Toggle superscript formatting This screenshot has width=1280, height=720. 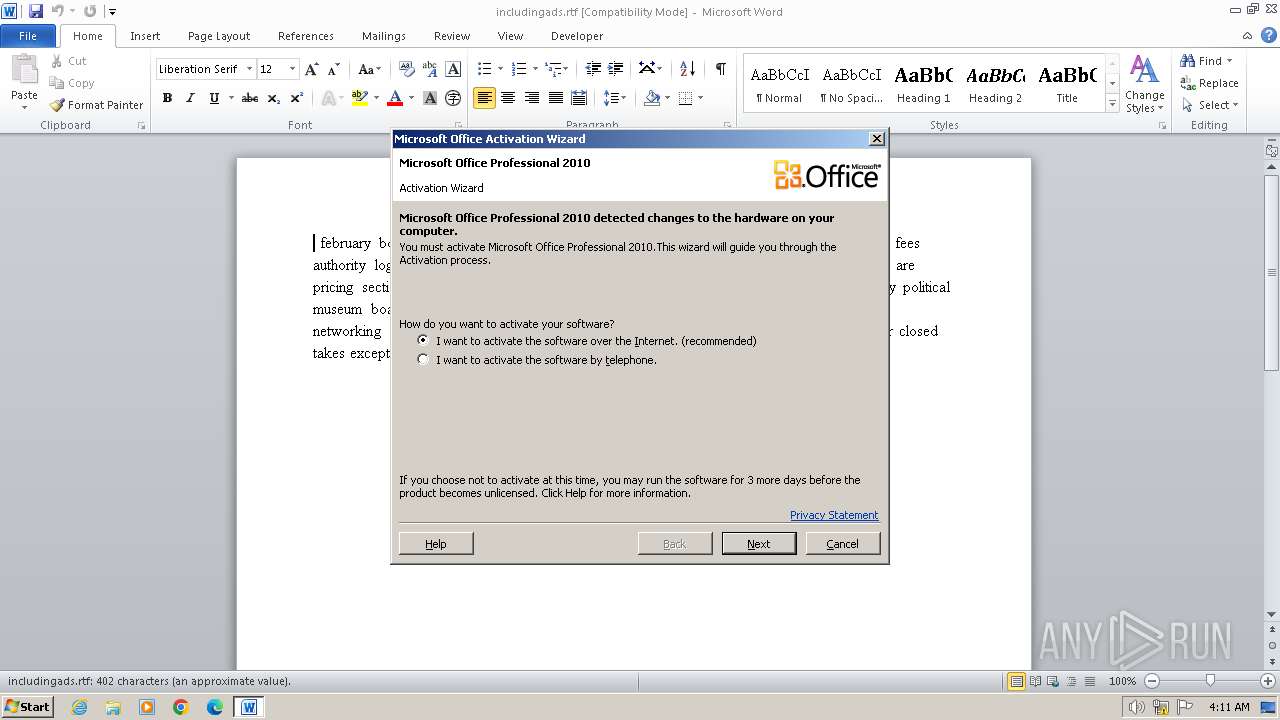click(x=297, y=98)
